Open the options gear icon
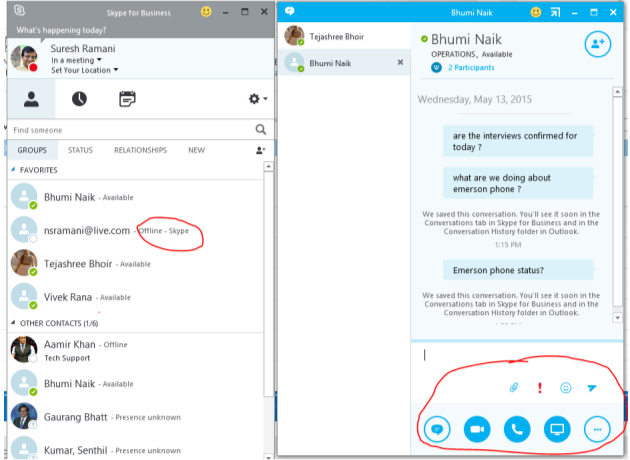The height and width of the screenshot is (460, 630). click(254, 98)
